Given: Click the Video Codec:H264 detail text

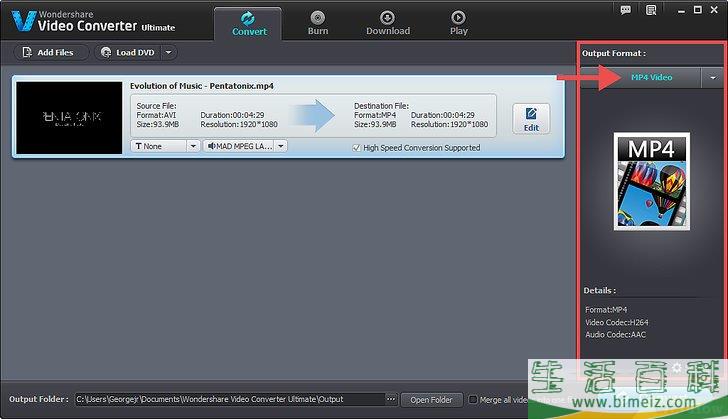Looking at the screenshot, I should pos(617,322).
